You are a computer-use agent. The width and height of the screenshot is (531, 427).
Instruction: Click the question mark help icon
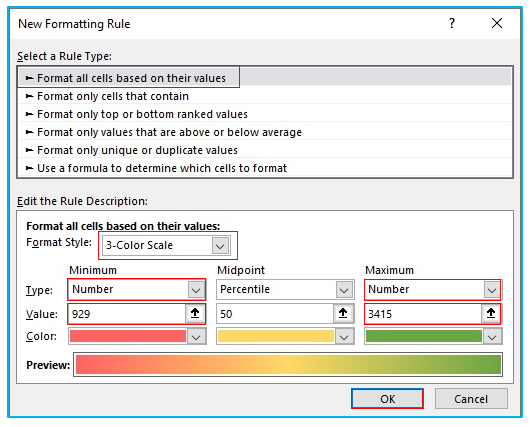pos(452,23)
